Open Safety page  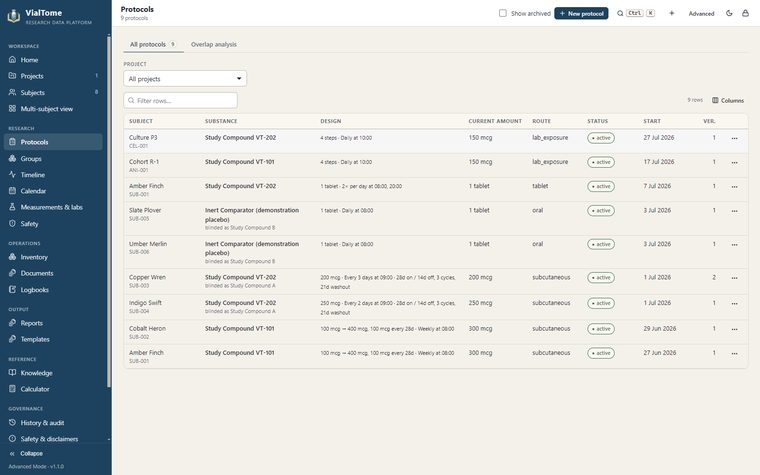[x=53, y=224]
